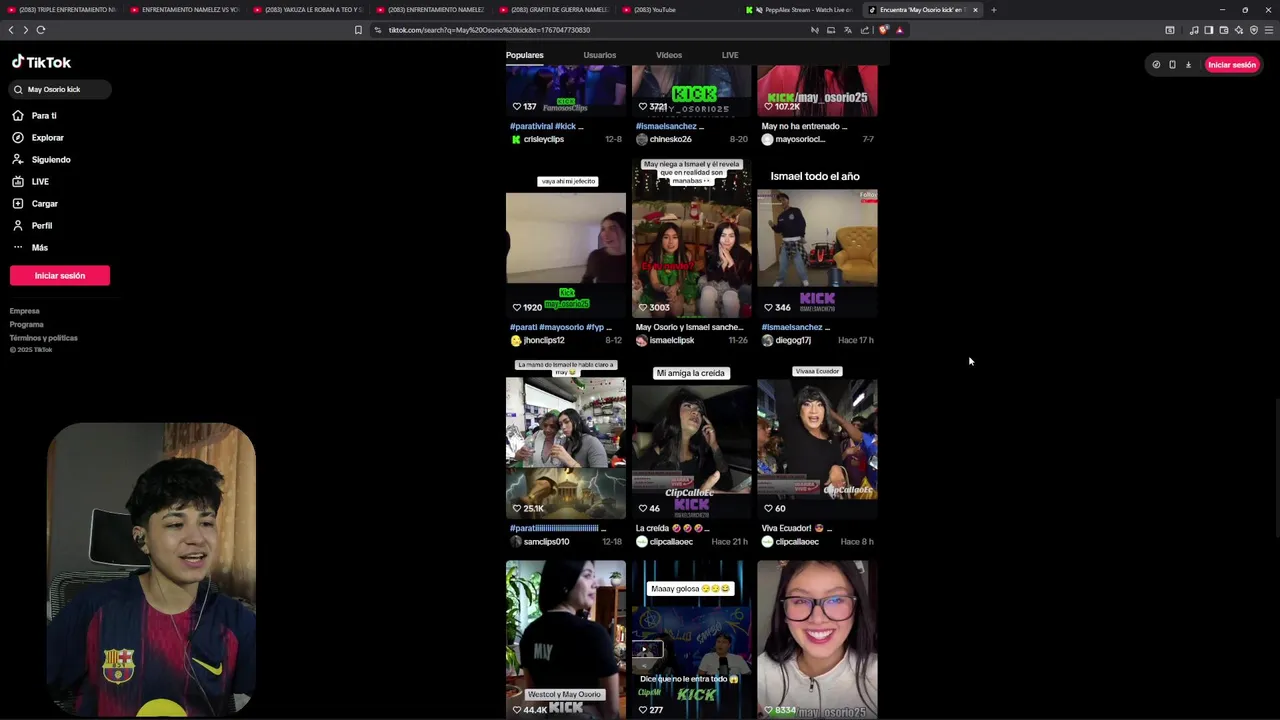Open 'La mamá de Ismael' video thumbnail
Screen dimensions: 1280x720
pos(566,439)
